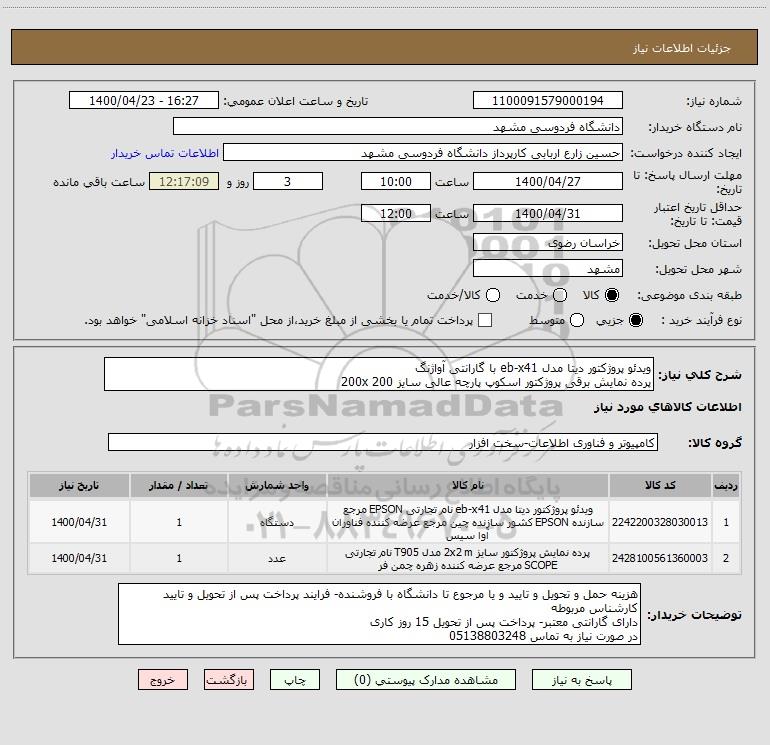Select the کالا radio button
This screenshot has width=770, height=745.
[612, 295]
